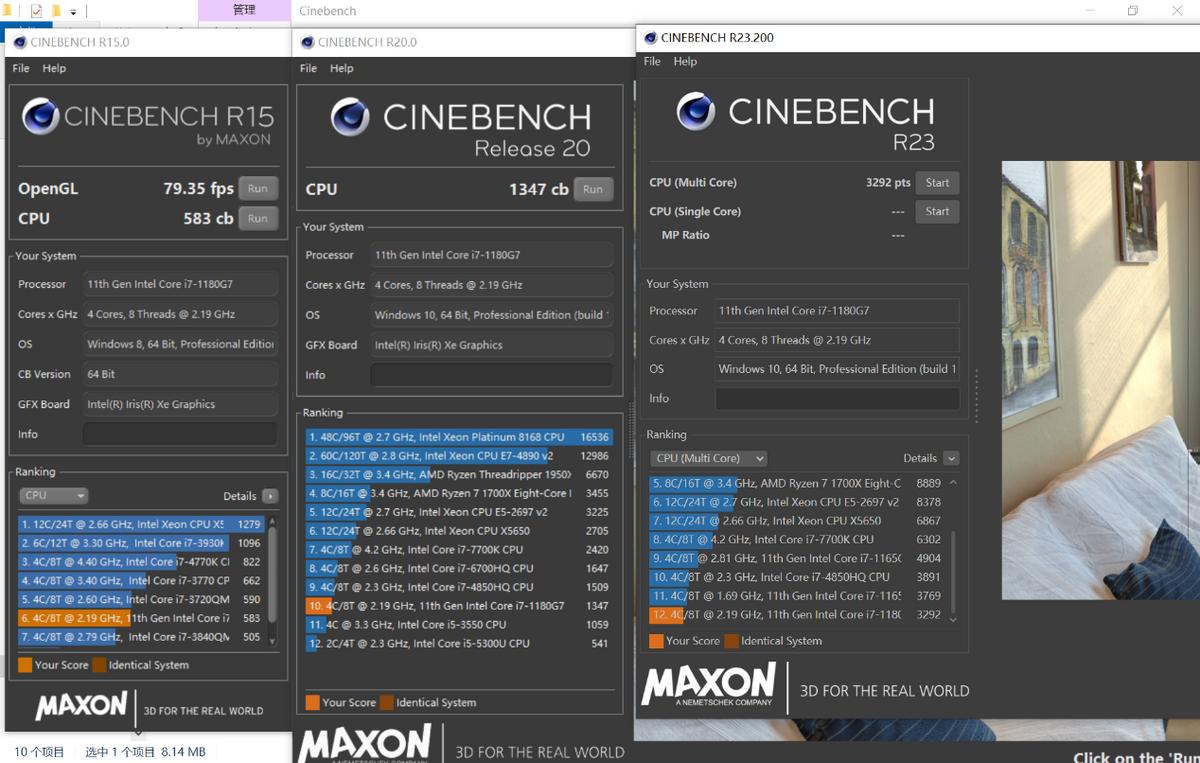1200x763 pixels.
Task: Run the OpenGL test in Cinebench R15
Action: pos(258,188)
